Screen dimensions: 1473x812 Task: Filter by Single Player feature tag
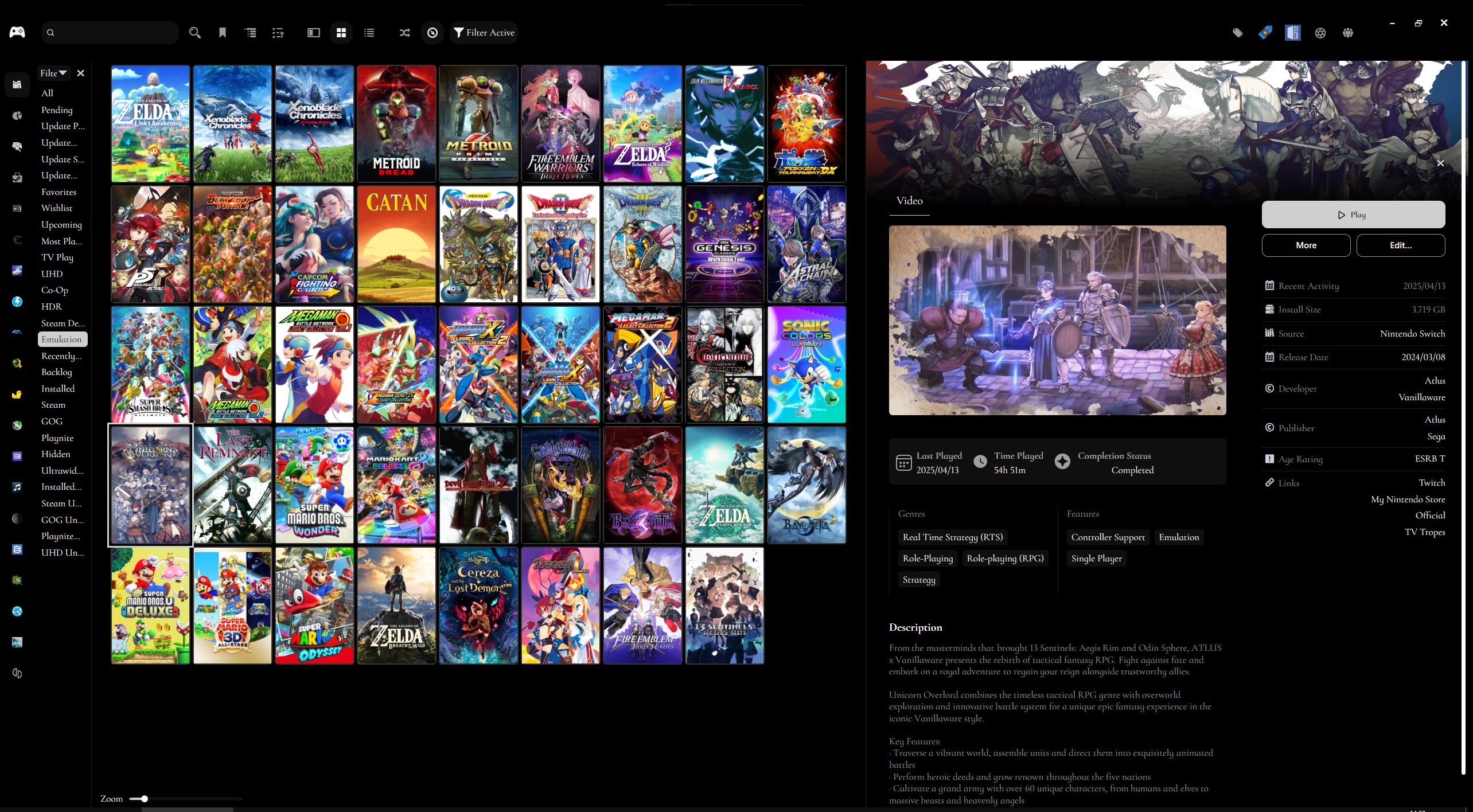pyautogui.click(x=1097, y=558)
